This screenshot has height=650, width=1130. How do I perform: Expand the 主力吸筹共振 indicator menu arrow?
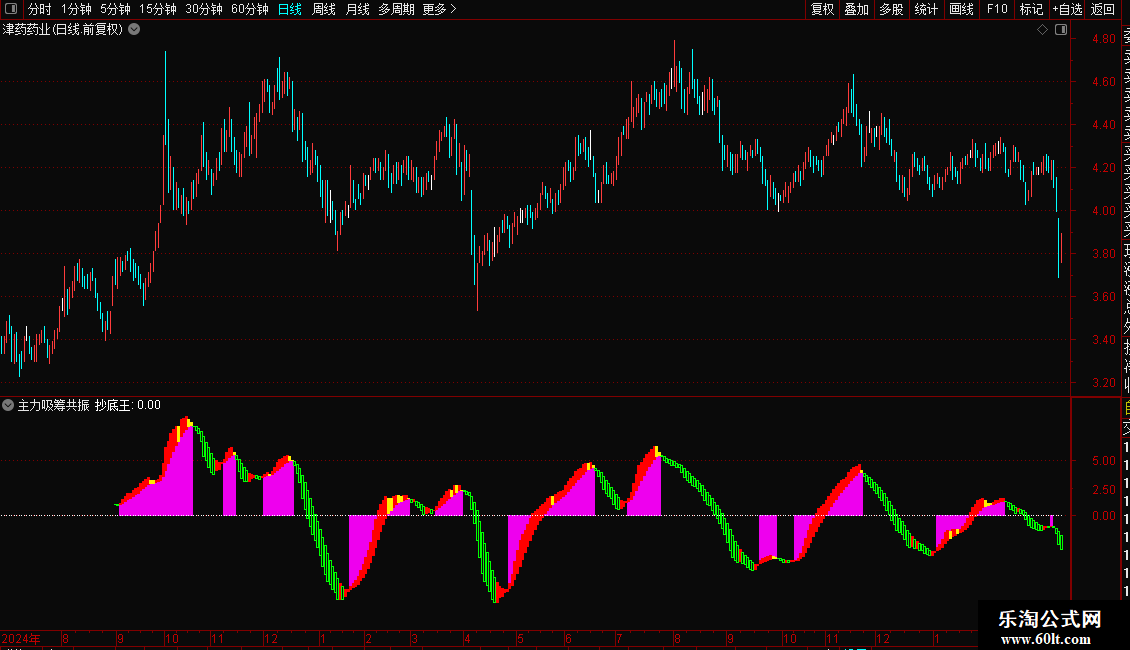pyautogui.click(x=8, y=405)
